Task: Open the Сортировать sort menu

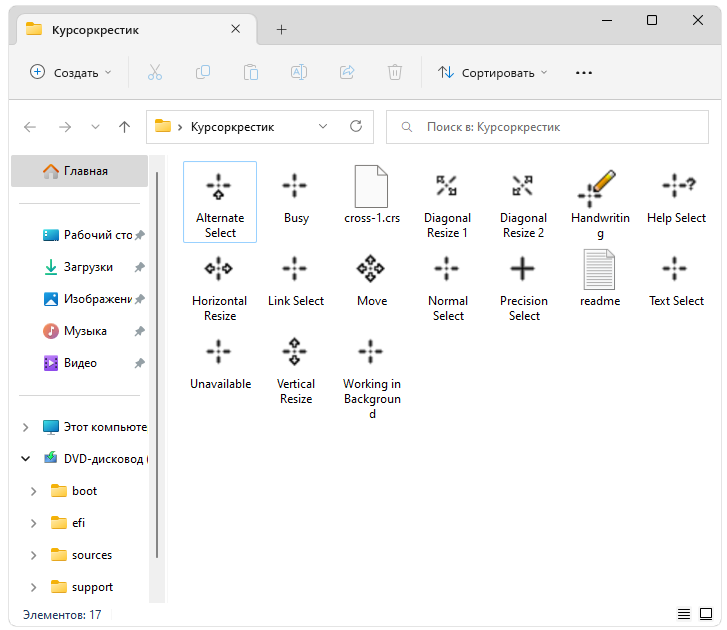Action: coord(493,72)
